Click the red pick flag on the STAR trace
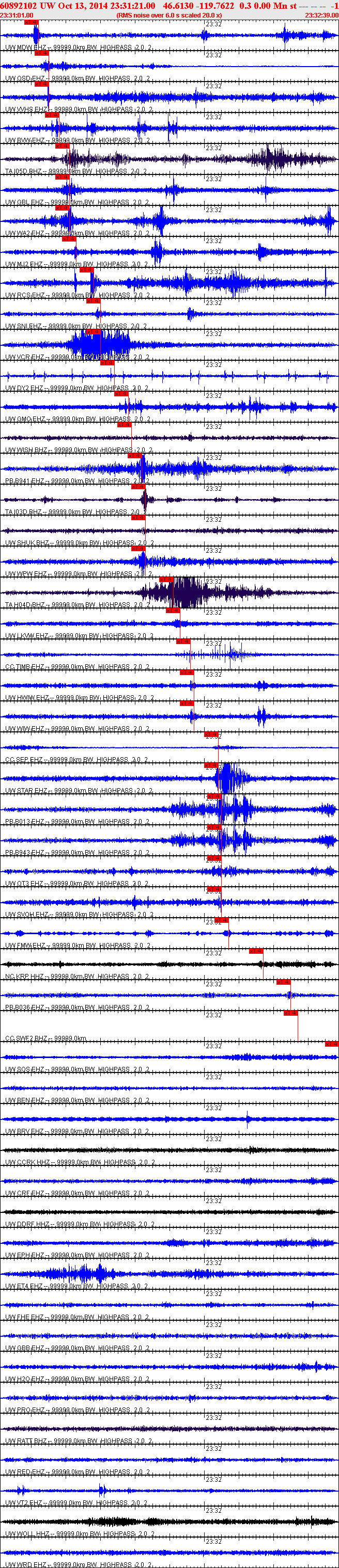 (211, 765)
